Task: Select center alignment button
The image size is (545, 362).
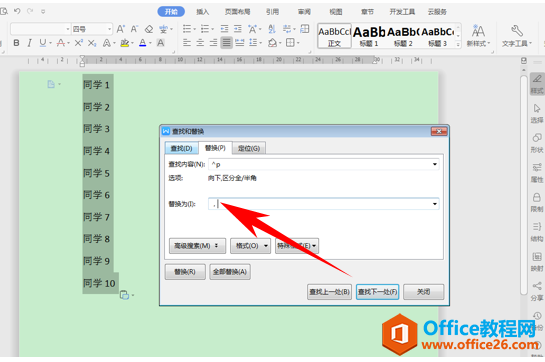Action: point(200,43)
